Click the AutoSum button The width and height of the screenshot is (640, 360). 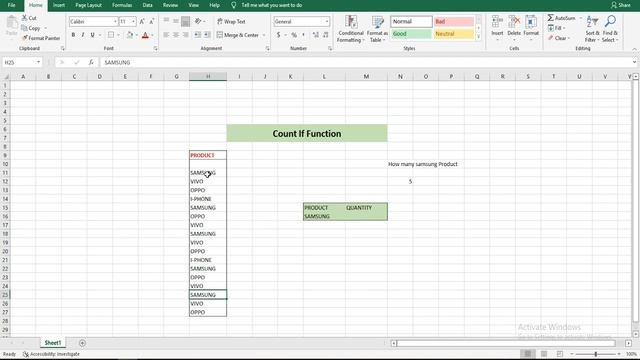pos(561,18)
